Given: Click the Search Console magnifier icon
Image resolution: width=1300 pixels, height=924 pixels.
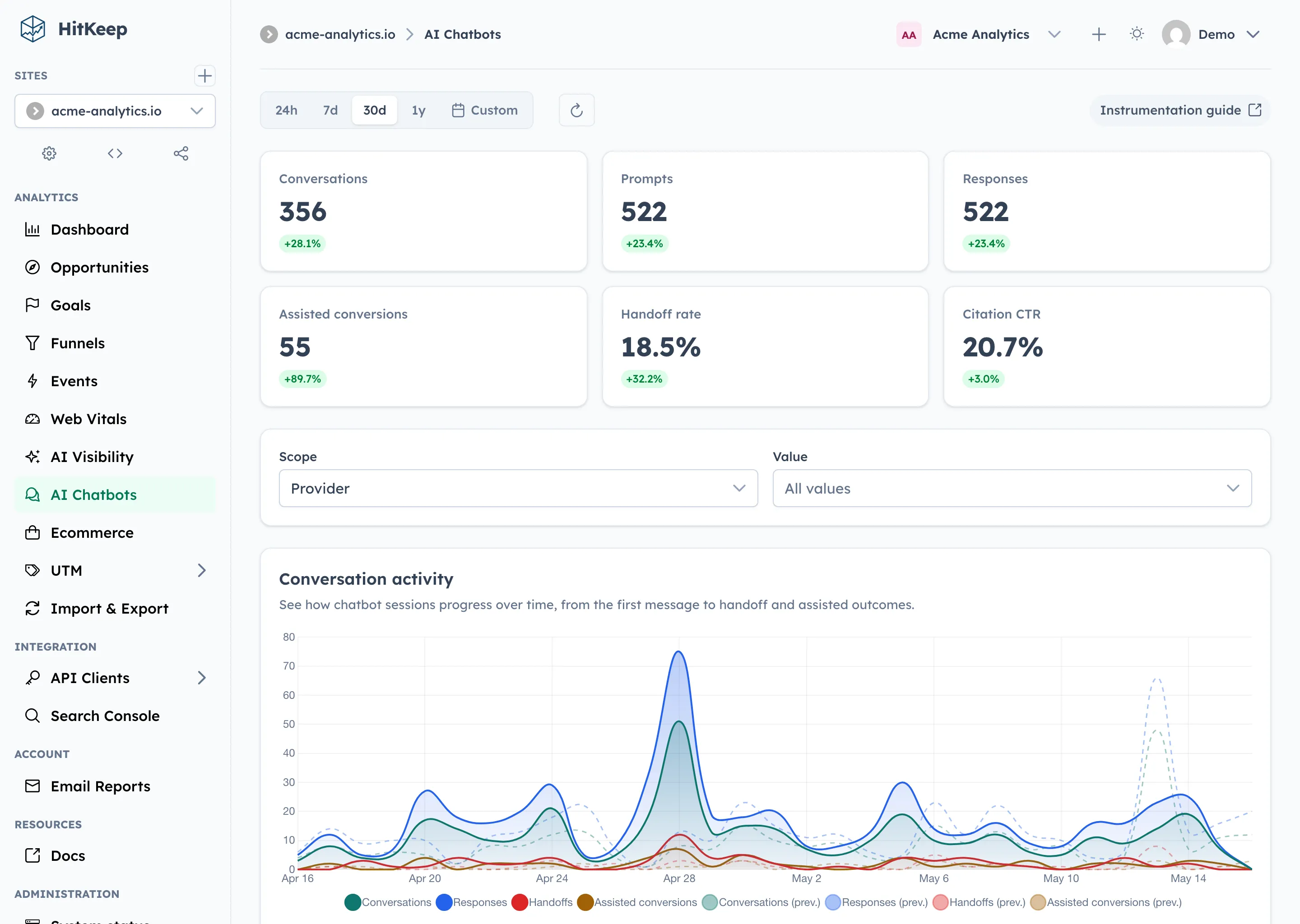Looking at the screenshot, I should (32, 716).
